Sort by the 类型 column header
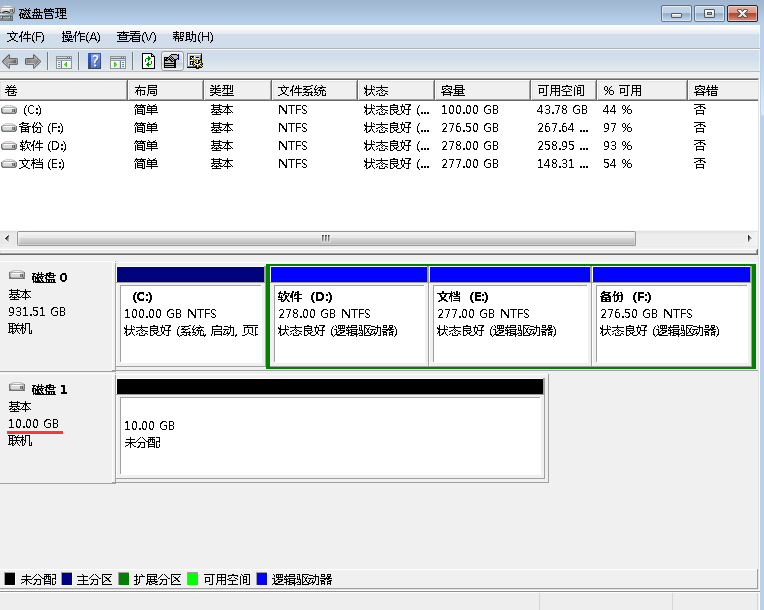This screenshot has height=610, width=764. click(x=237, y=91)
